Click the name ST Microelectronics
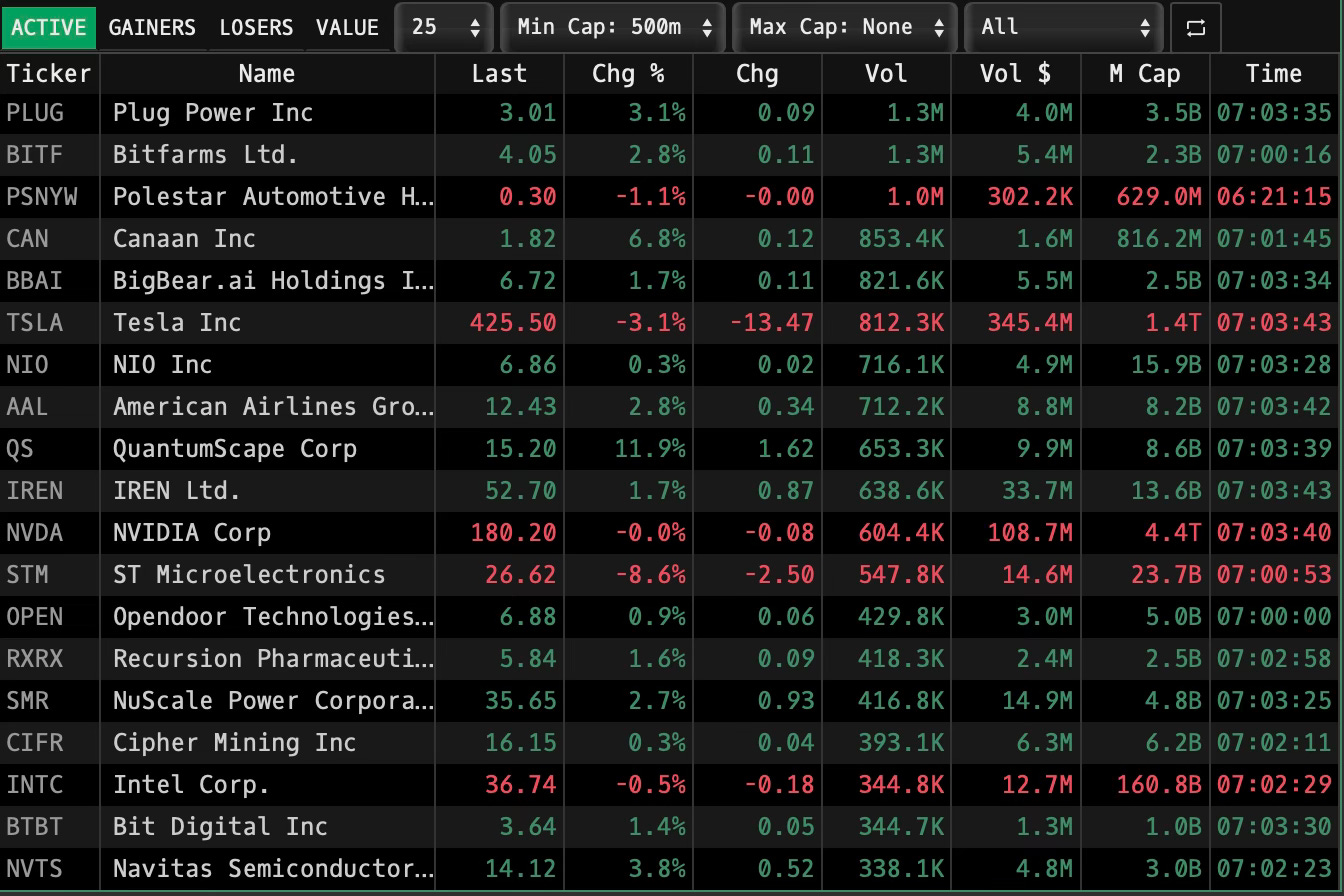1344x896 pixels. 249,575
